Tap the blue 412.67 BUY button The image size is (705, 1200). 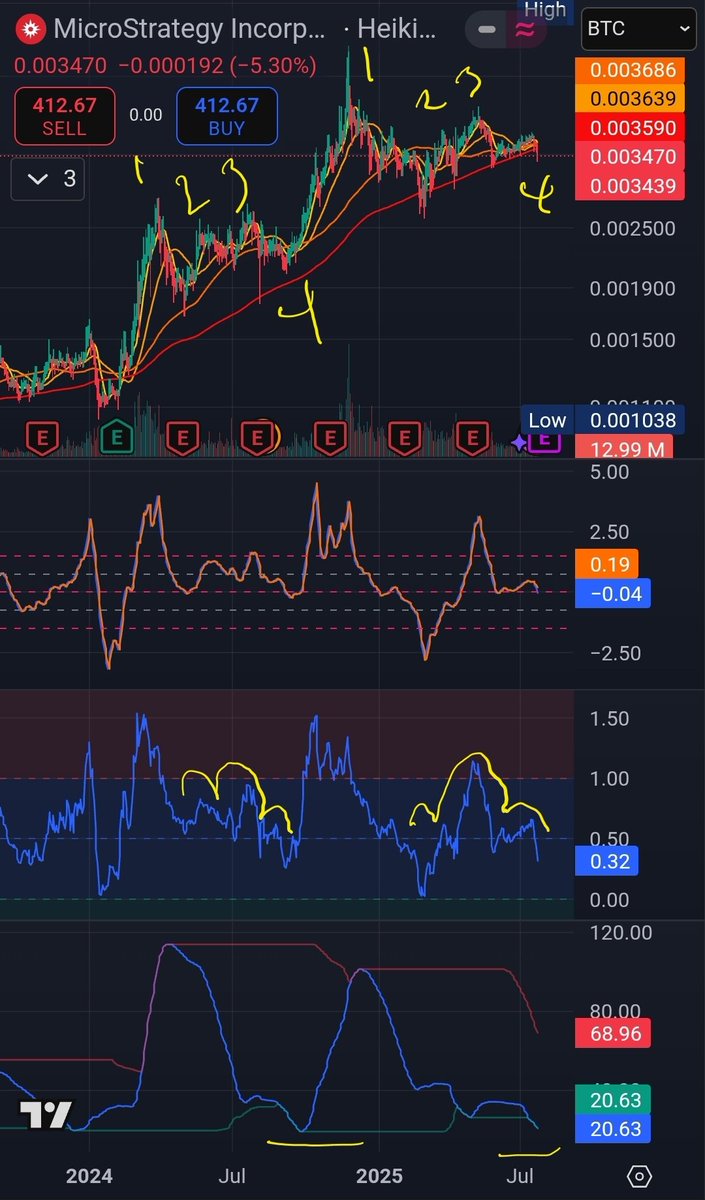(226, 117)
